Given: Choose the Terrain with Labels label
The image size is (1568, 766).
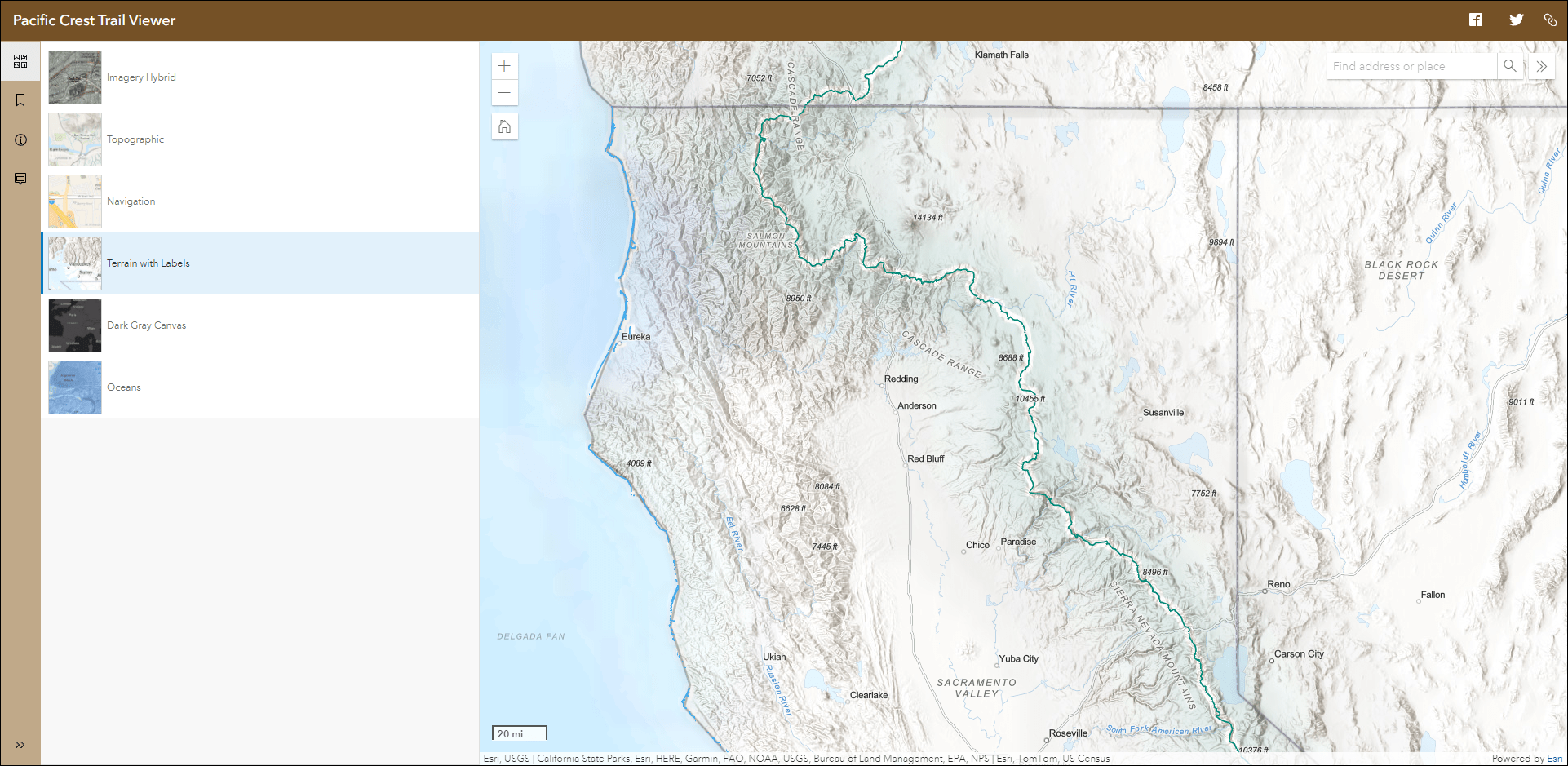Looking at the screenshot, I should [x=148, y=263].
